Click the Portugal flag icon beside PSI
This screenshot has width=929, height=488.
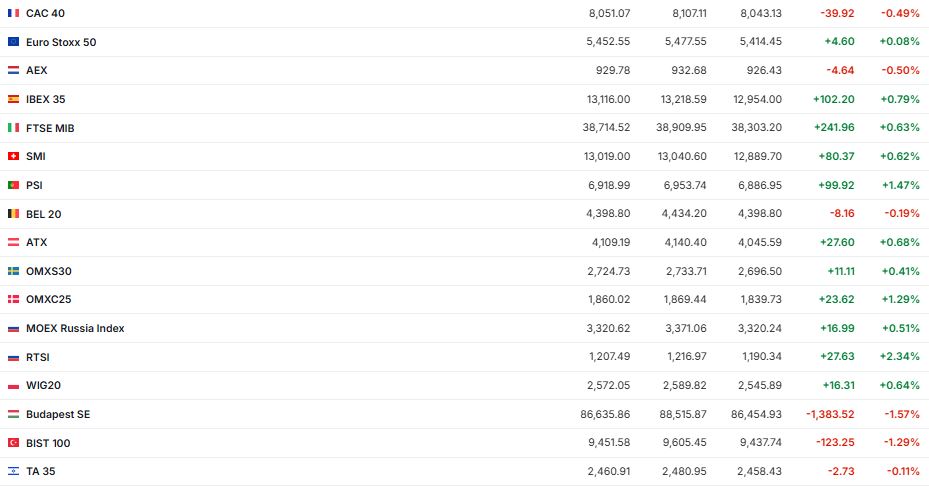point(13,185)
